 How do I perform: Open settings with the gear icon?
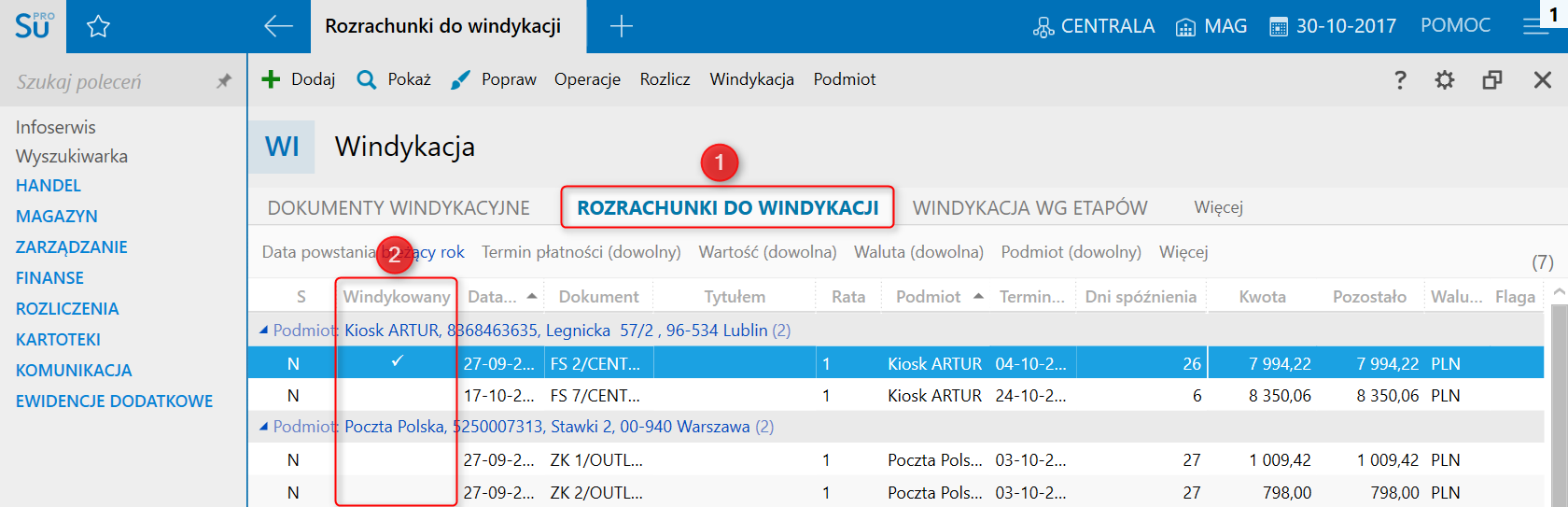1444,80
